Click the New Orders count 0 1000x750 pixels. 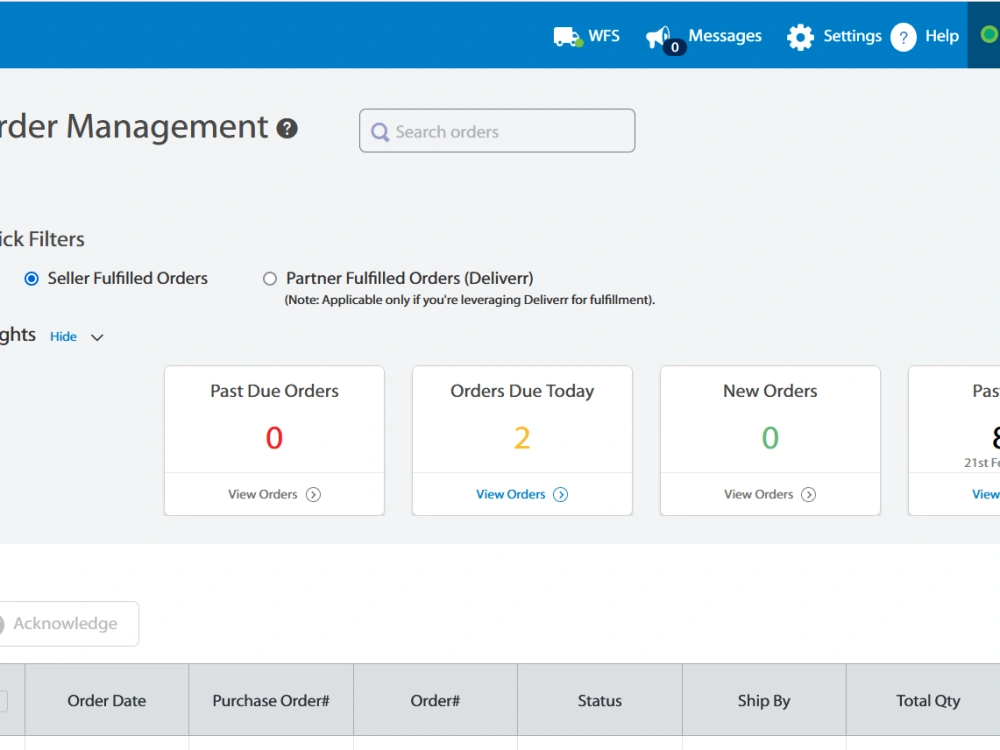coord(770,438)
